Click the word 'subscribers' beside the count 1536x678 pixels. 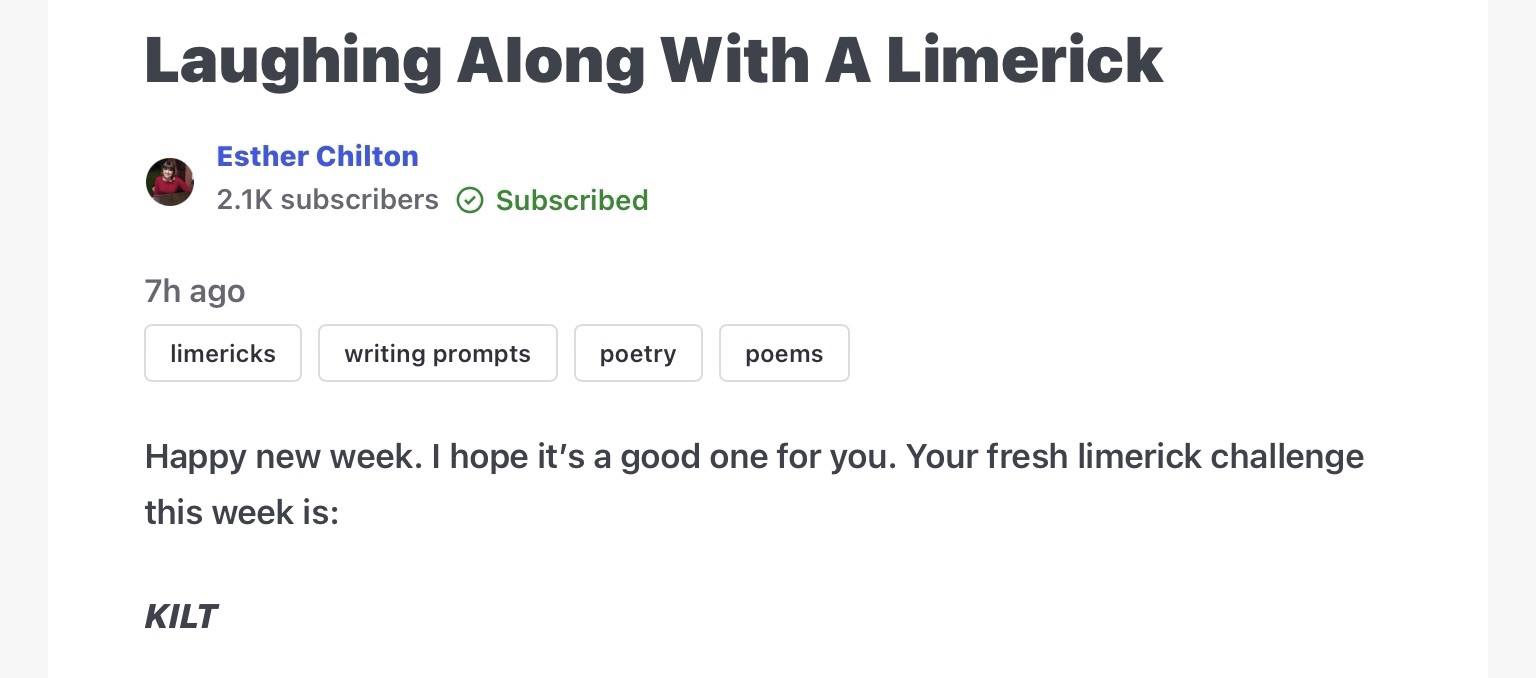(359, 200)
